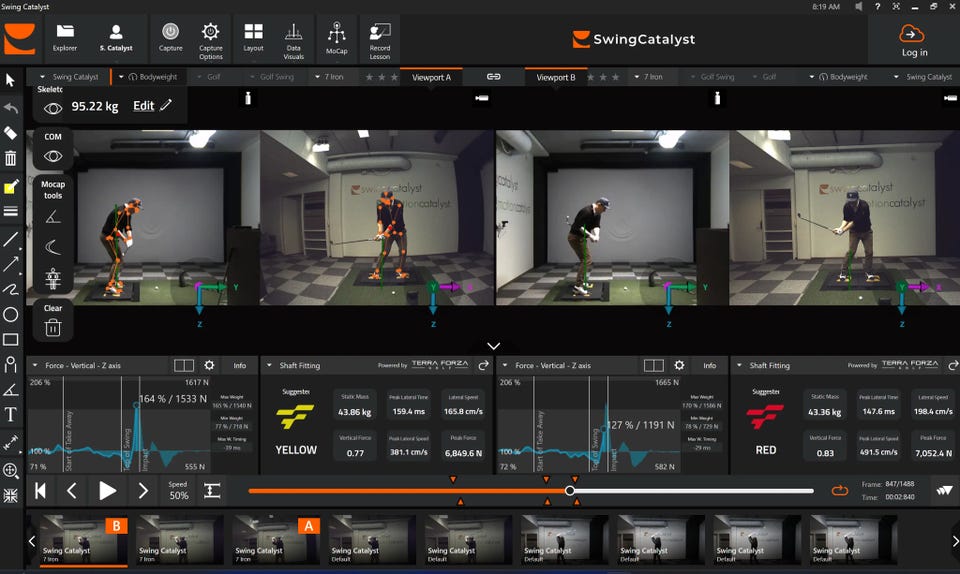Select the circle drawing tool
This screenshot has width=960, height=574.
(10, 315)
